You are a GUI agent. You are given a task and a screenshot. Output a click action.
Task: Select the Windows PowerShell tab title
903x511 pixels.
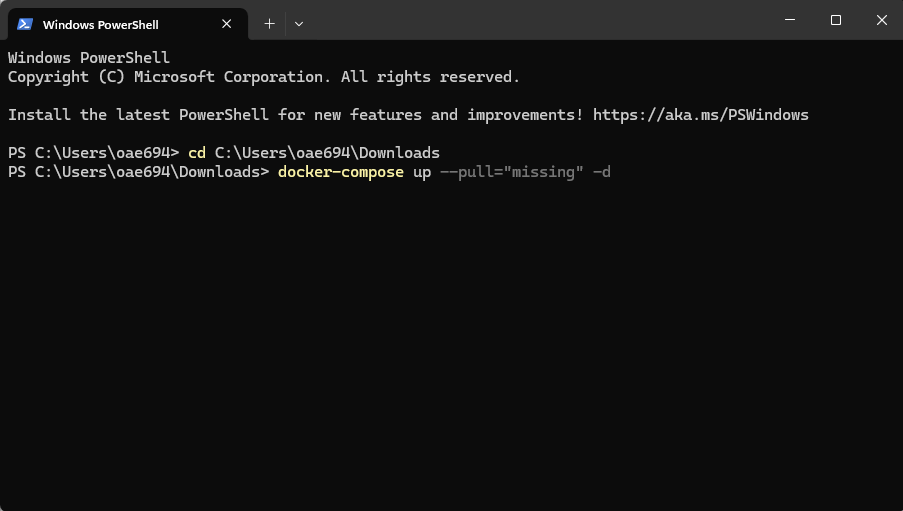[x=100, y=24]
